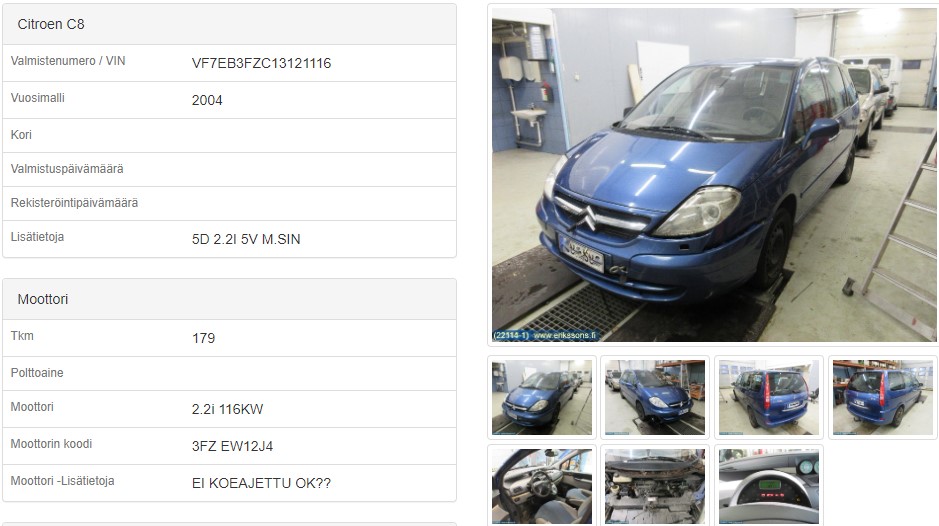The height and width of the screenshot is (526, 939).
Task: Select the rear-left view car thumbnail
Action: [768, 397]
